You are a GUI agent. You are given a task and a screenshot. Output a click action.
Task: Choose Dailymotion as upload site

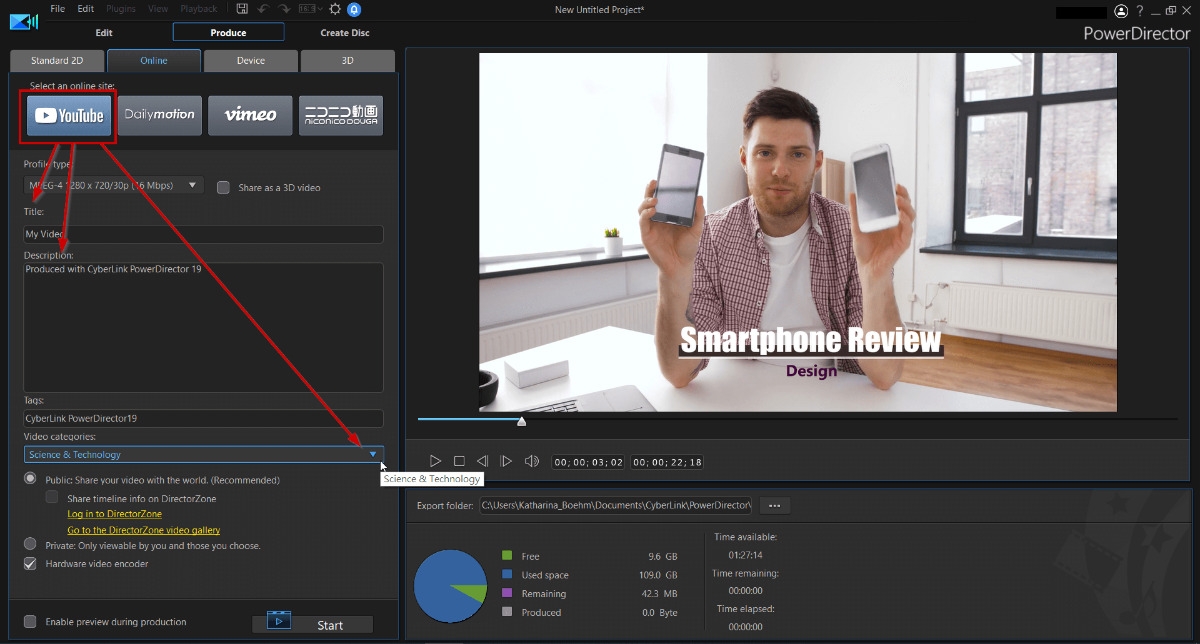pos(159,115)
